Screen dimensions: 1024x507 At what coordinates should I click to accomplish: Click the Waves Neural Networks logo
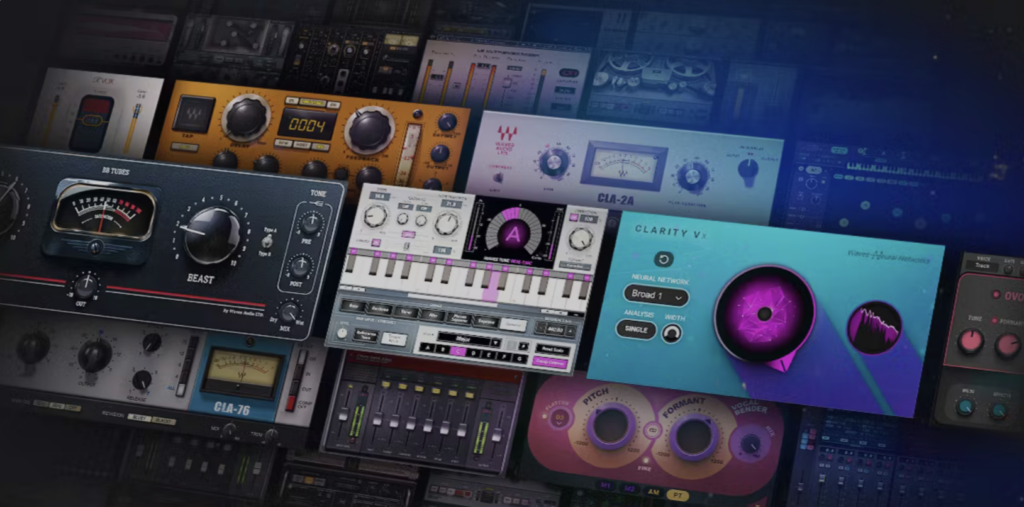coord(888,257)
